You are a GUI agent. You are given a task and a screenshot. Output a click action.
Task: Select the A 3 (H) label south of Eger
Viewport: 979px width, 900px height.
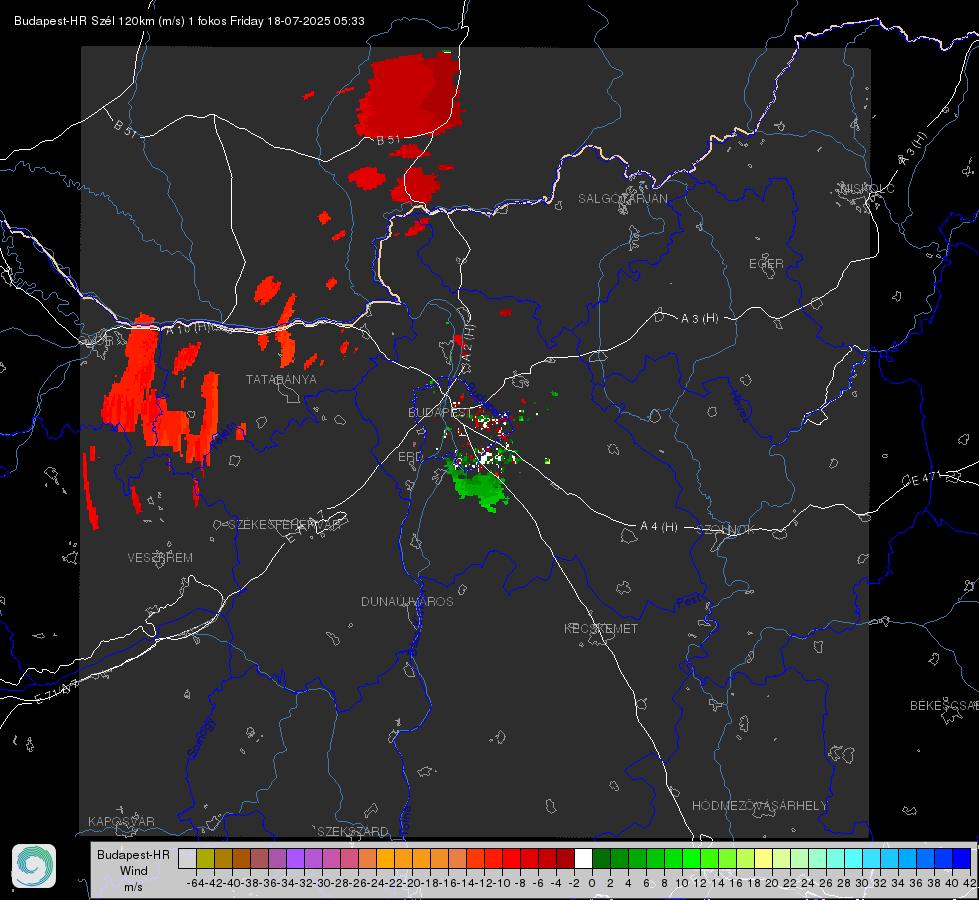699,319
